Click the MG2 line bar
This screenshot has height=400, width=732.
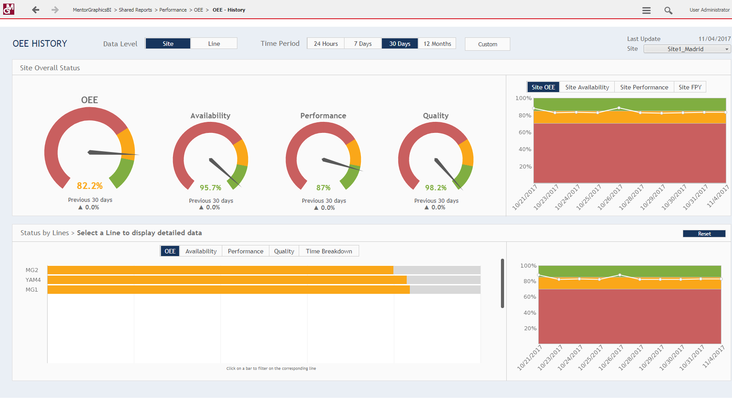coord(220,270)
